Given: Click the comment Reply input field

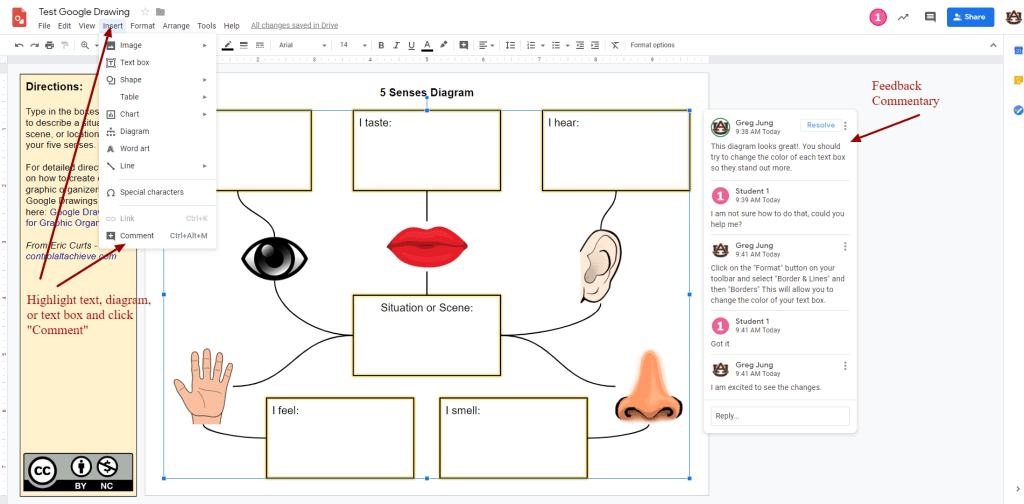Looking at the screenshot, I should click(x=780, y=415).
